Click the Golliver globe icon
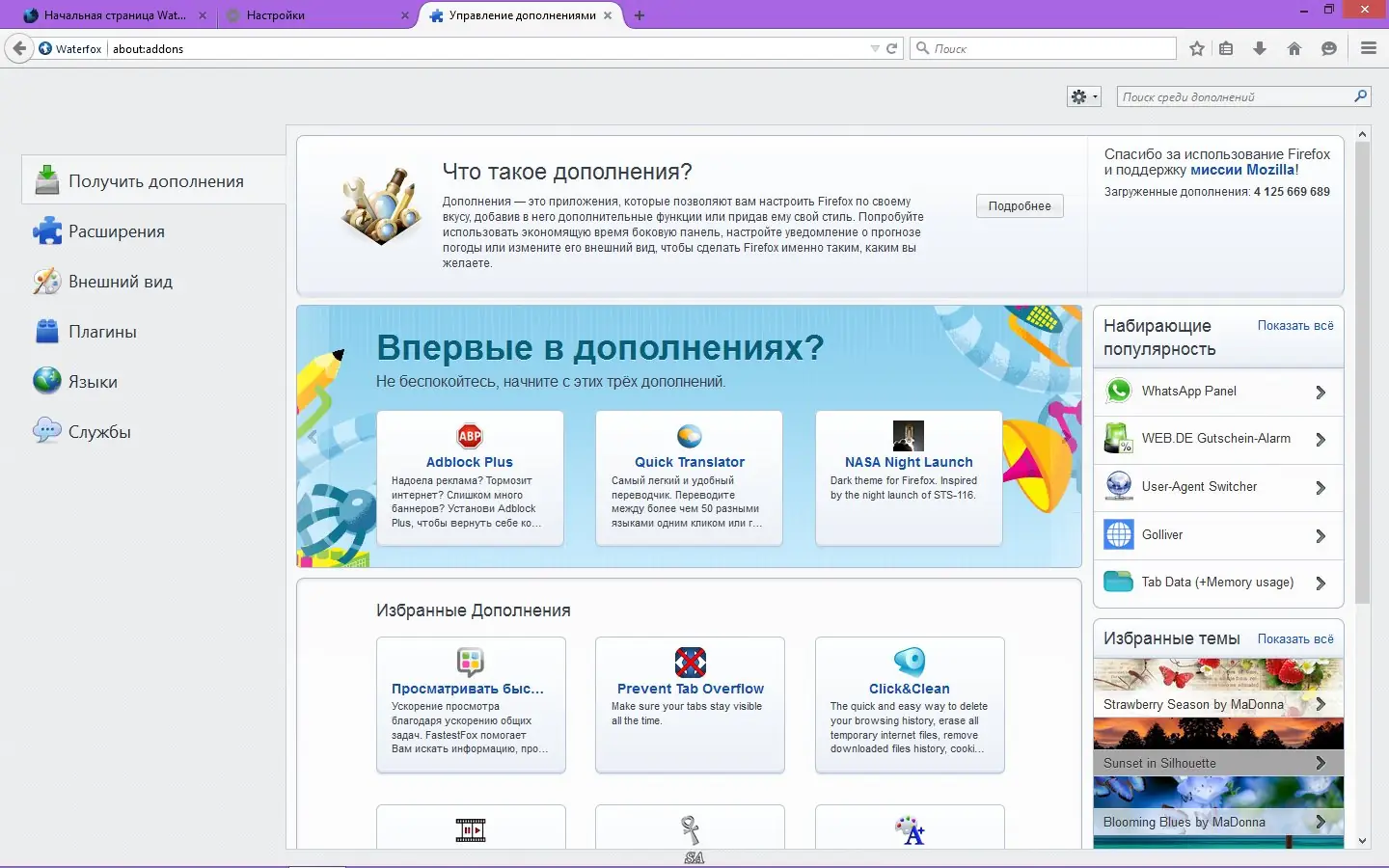The height and width of the screenshot is (868, 1389). 1119,534
